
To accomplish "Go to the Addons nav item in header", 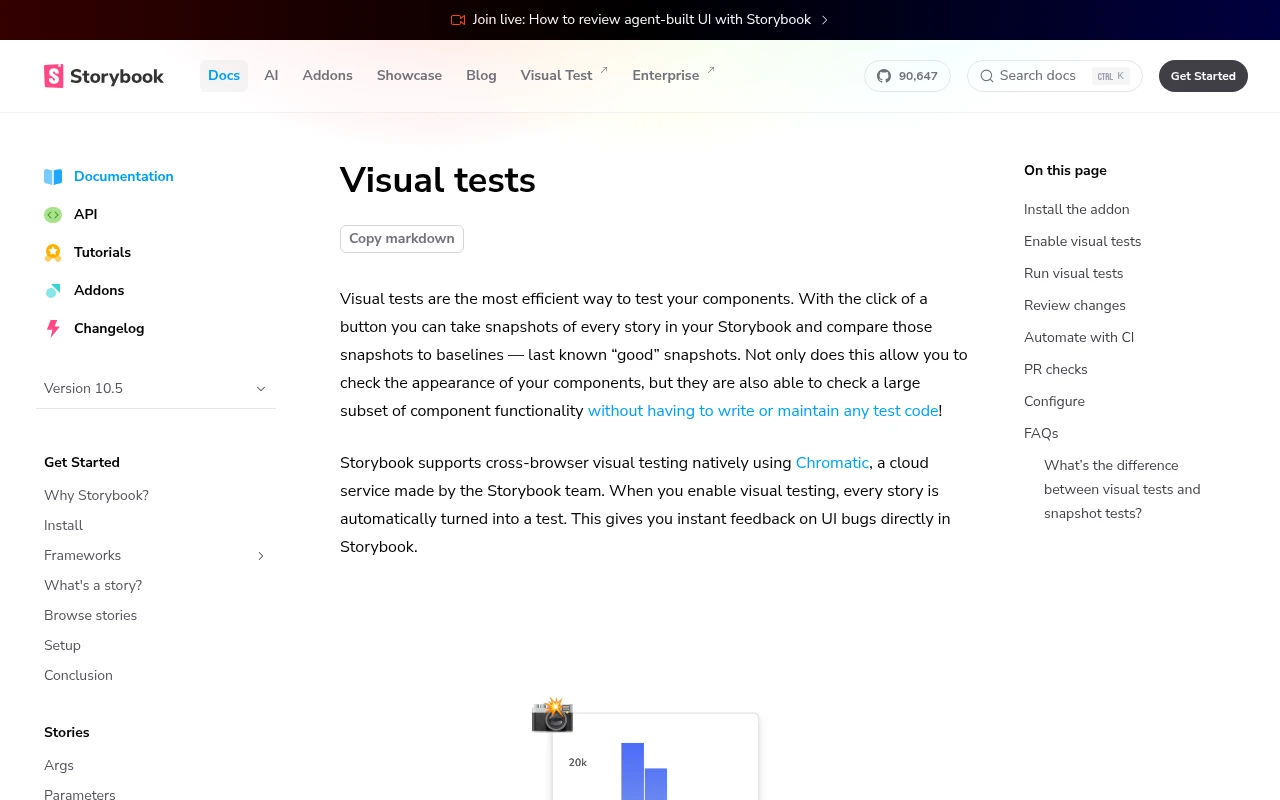I will pos(328,76).
